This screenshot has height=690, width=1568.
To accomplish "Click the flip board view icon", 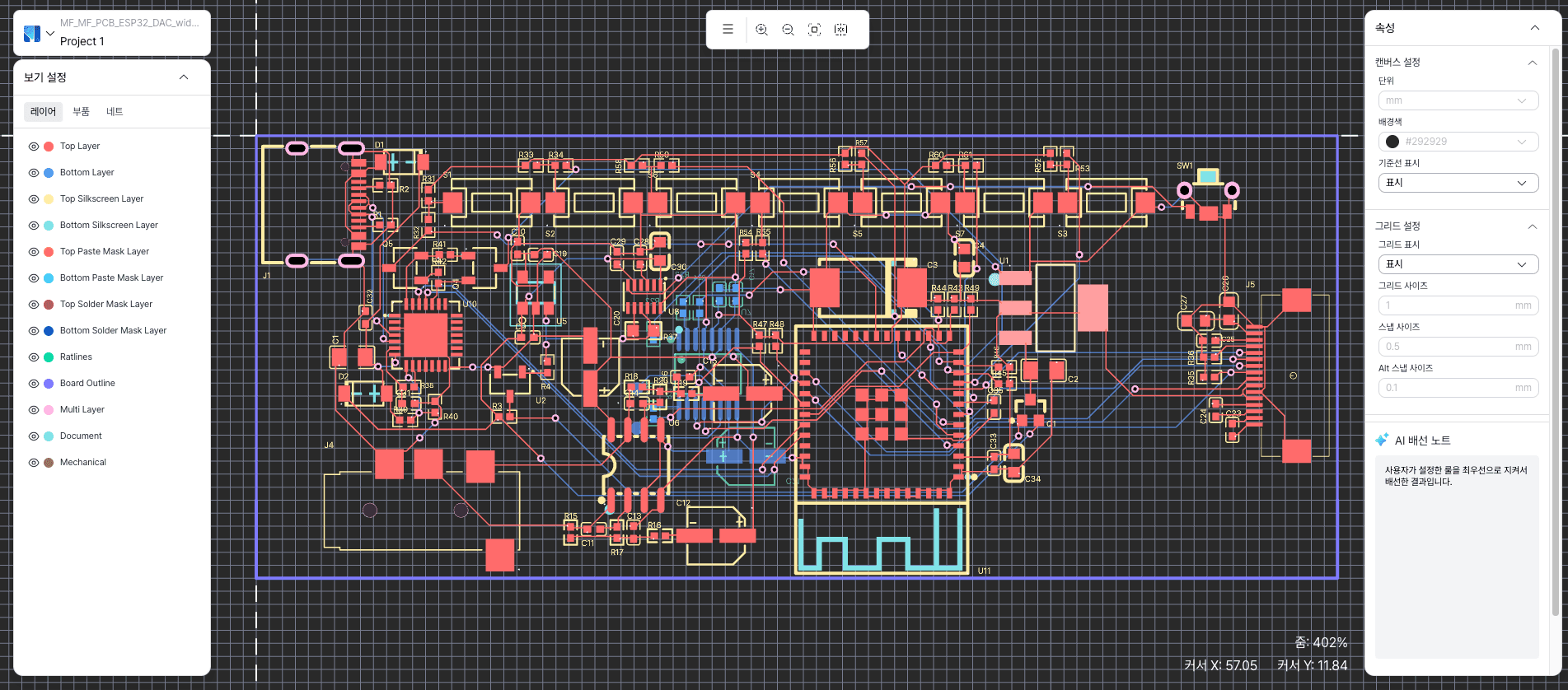I will pos(841,30).
